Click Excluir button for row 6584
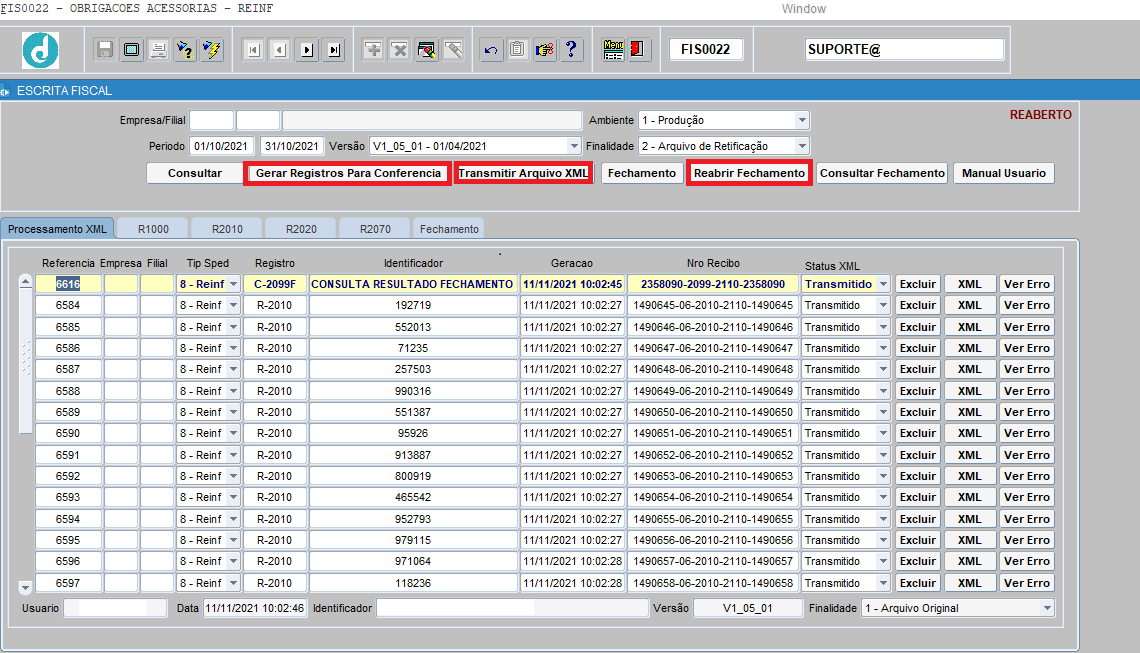The image size is (1140, 653). [x=918, y=305]
